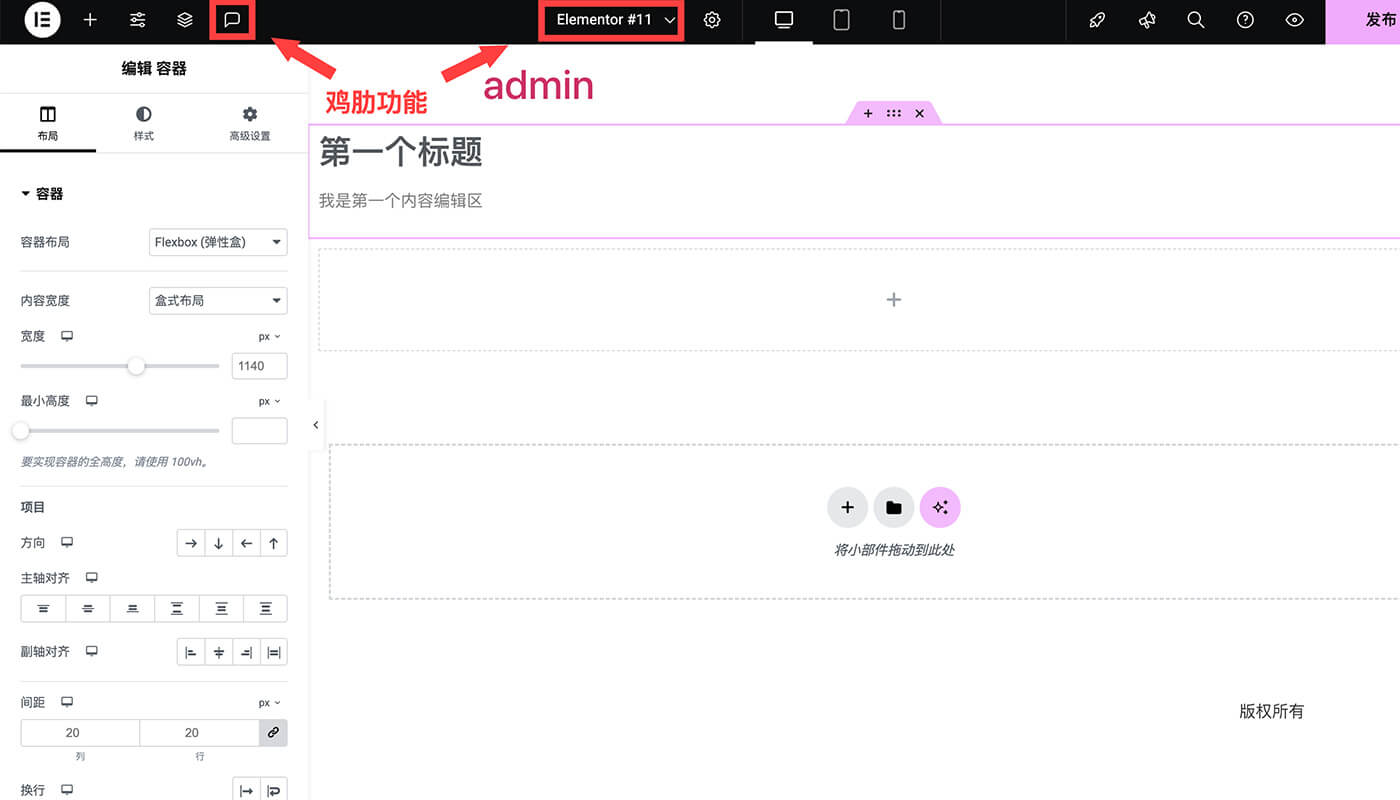Set direction to column down arrow
This screenshot has height=800, width=1400.
coord(218,543)
